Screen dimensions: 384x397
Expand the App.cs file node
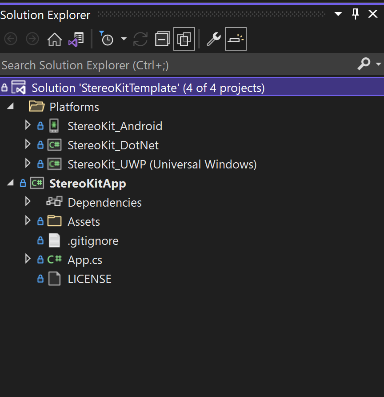pyautogui.click(x=28, y=259)
